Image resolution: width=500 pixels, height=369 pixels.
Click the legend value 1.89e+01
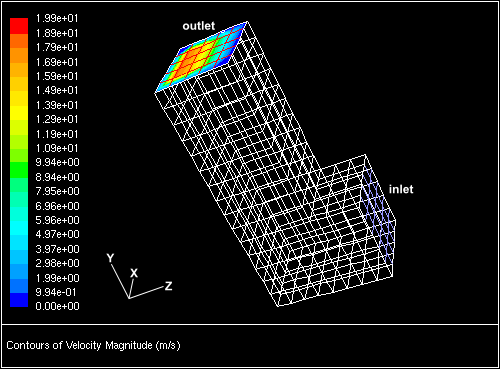(57, 33)
